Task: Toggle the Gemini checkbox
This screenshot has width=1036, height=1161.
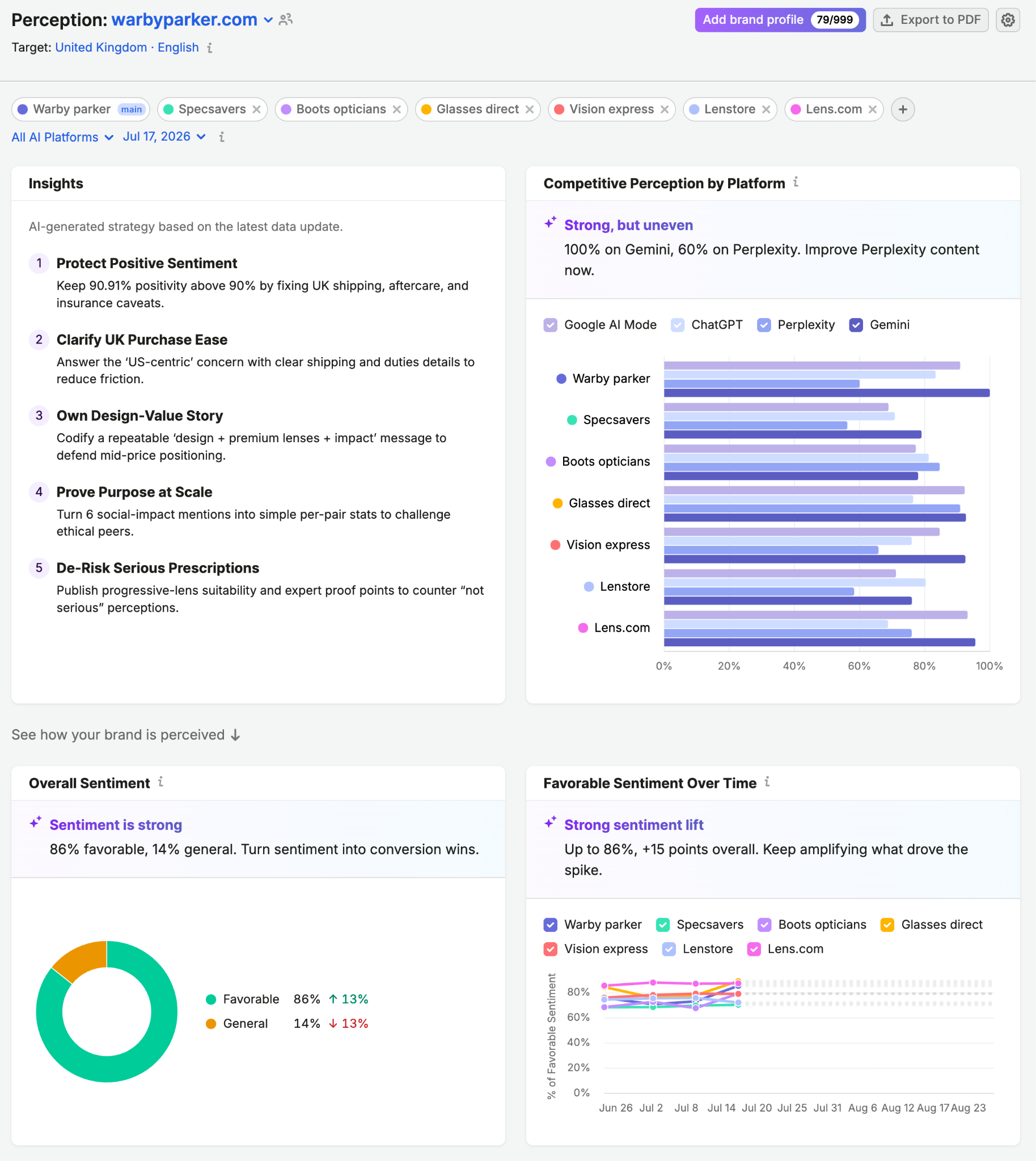Action: coord(856,325)
